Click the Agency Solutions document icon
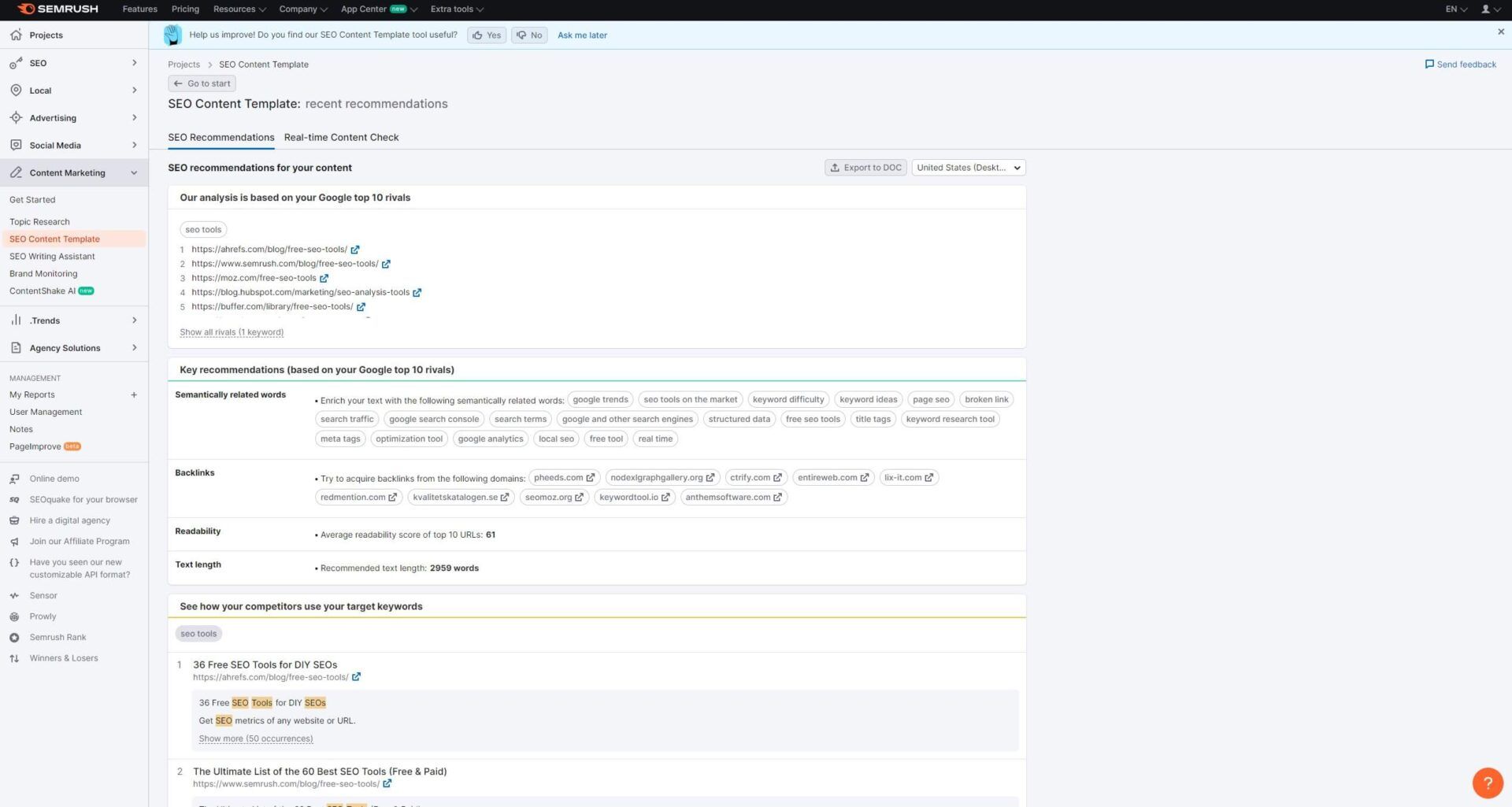 click(16, 348)
